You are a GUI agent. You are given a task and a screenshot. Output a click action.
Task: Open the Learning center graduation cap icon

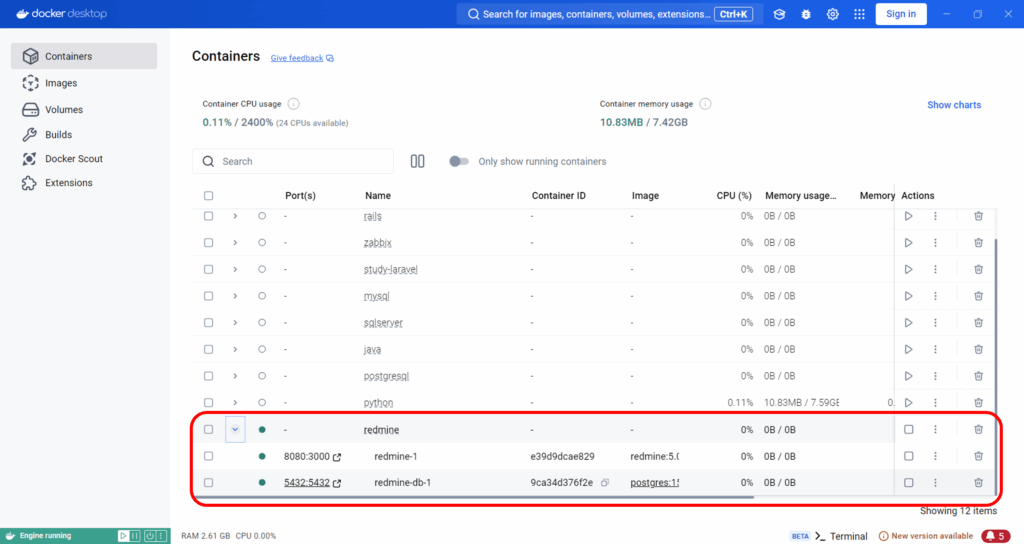click(x=779, y=14)
